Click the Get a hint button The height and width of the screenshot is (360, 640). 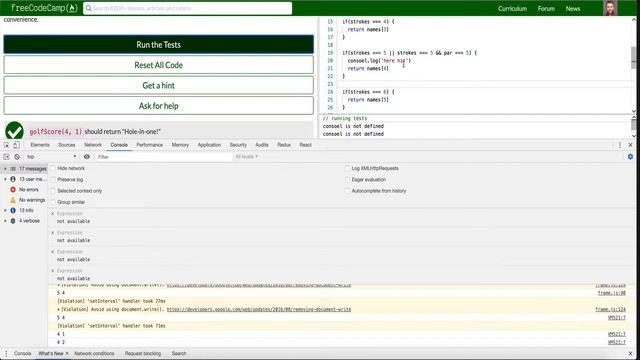[x=158, y=85]
